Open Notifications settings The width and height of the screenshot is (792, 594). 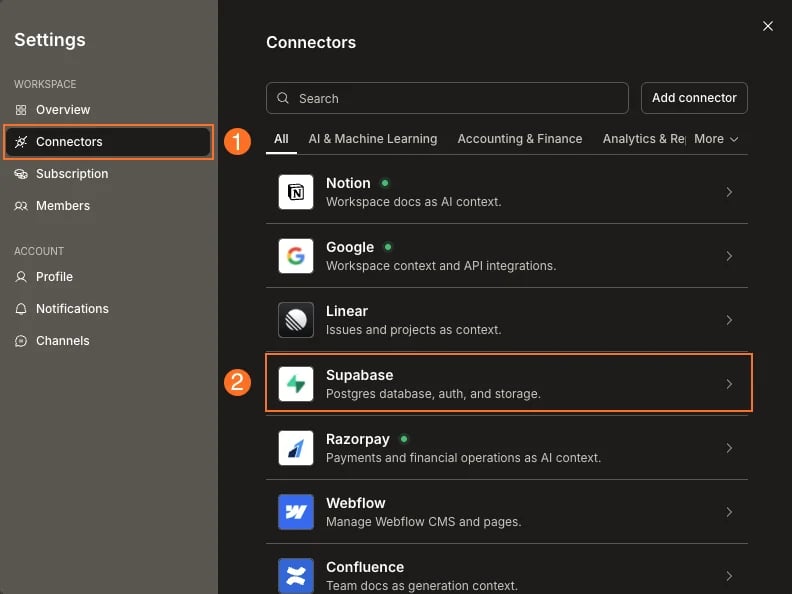coord(107,309)
